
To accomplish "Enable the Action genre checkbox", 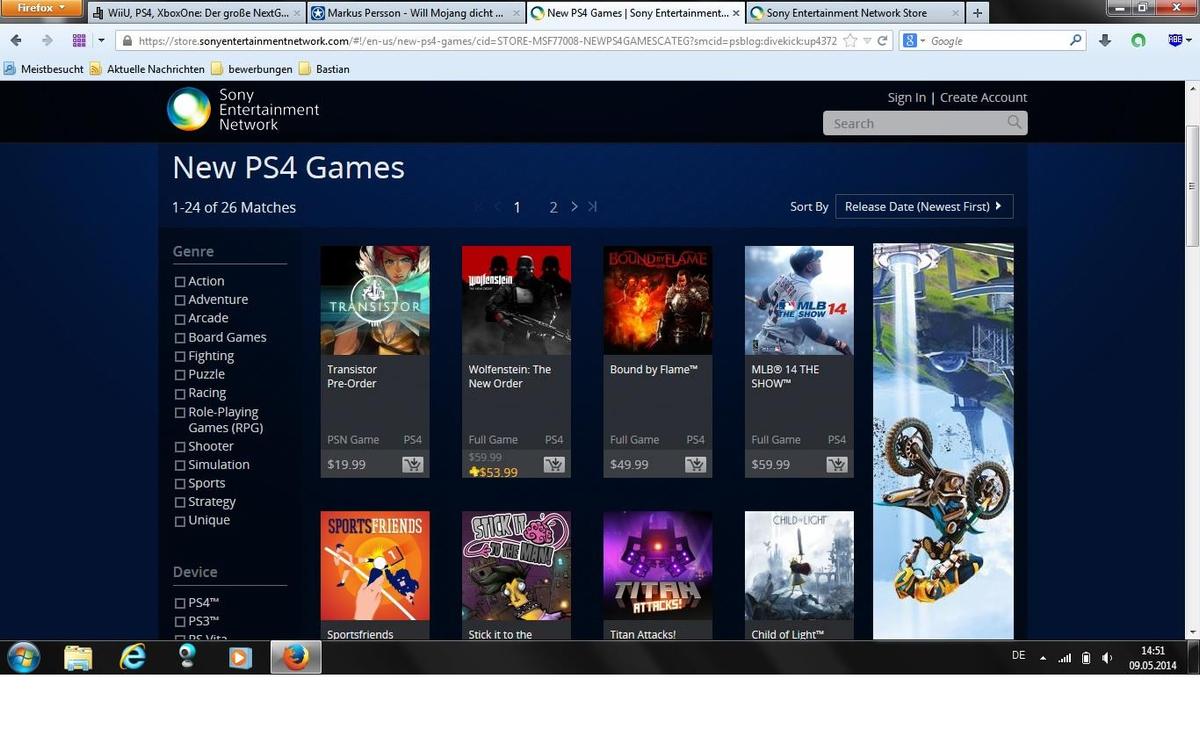I will pos(180,282).
